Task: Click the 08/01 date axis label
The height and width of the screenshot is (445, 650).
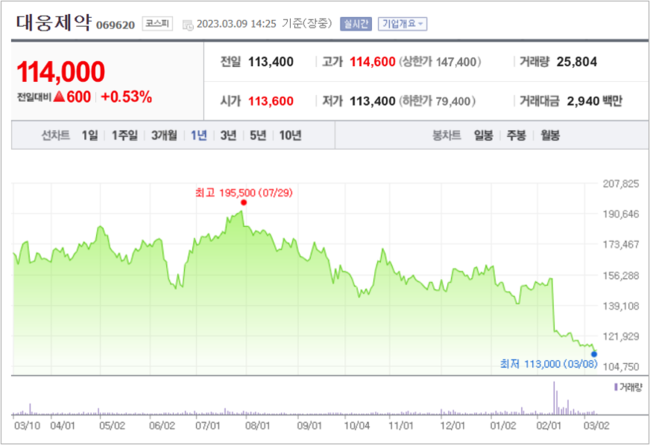Action: click(257, 426)
